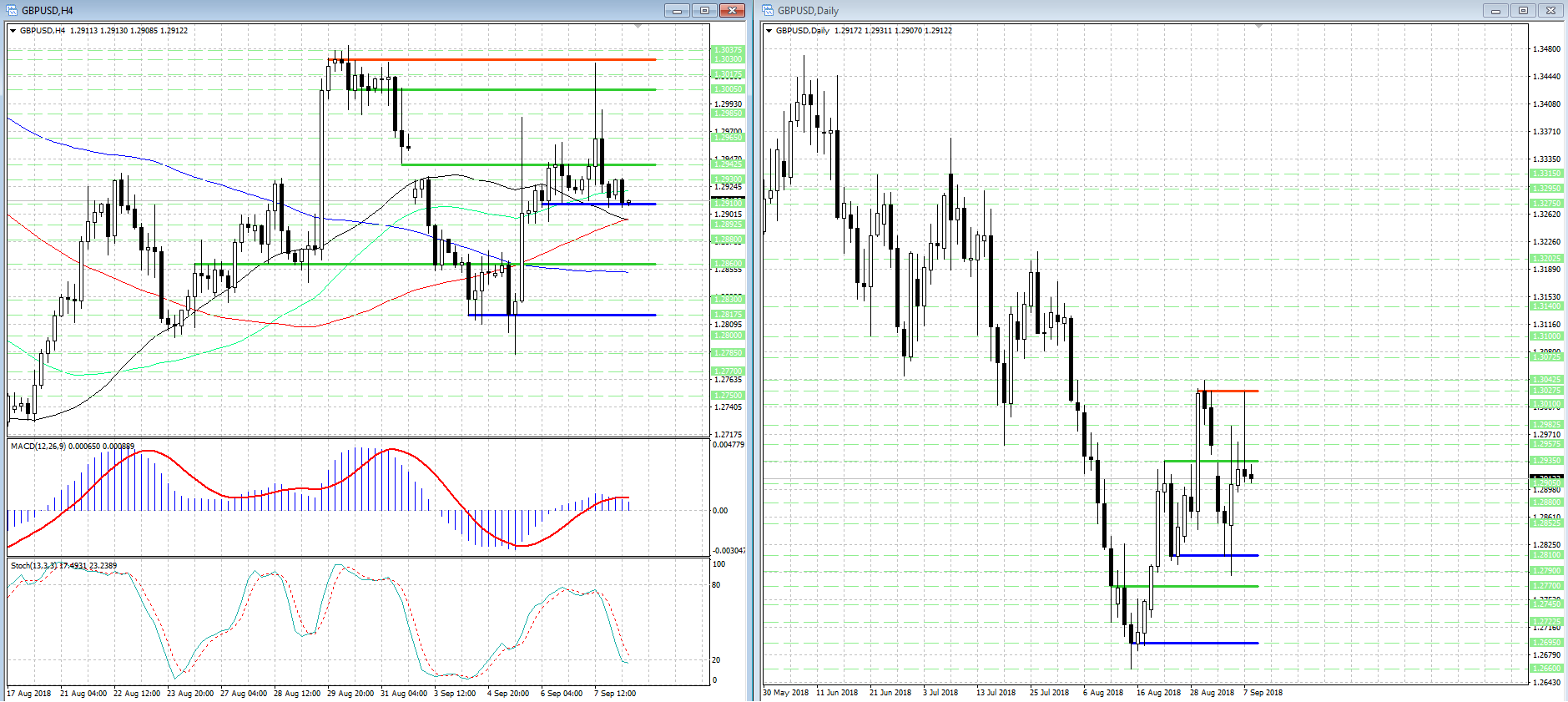Maximize the GBPUSD,H4 chart window

point(704,10)
